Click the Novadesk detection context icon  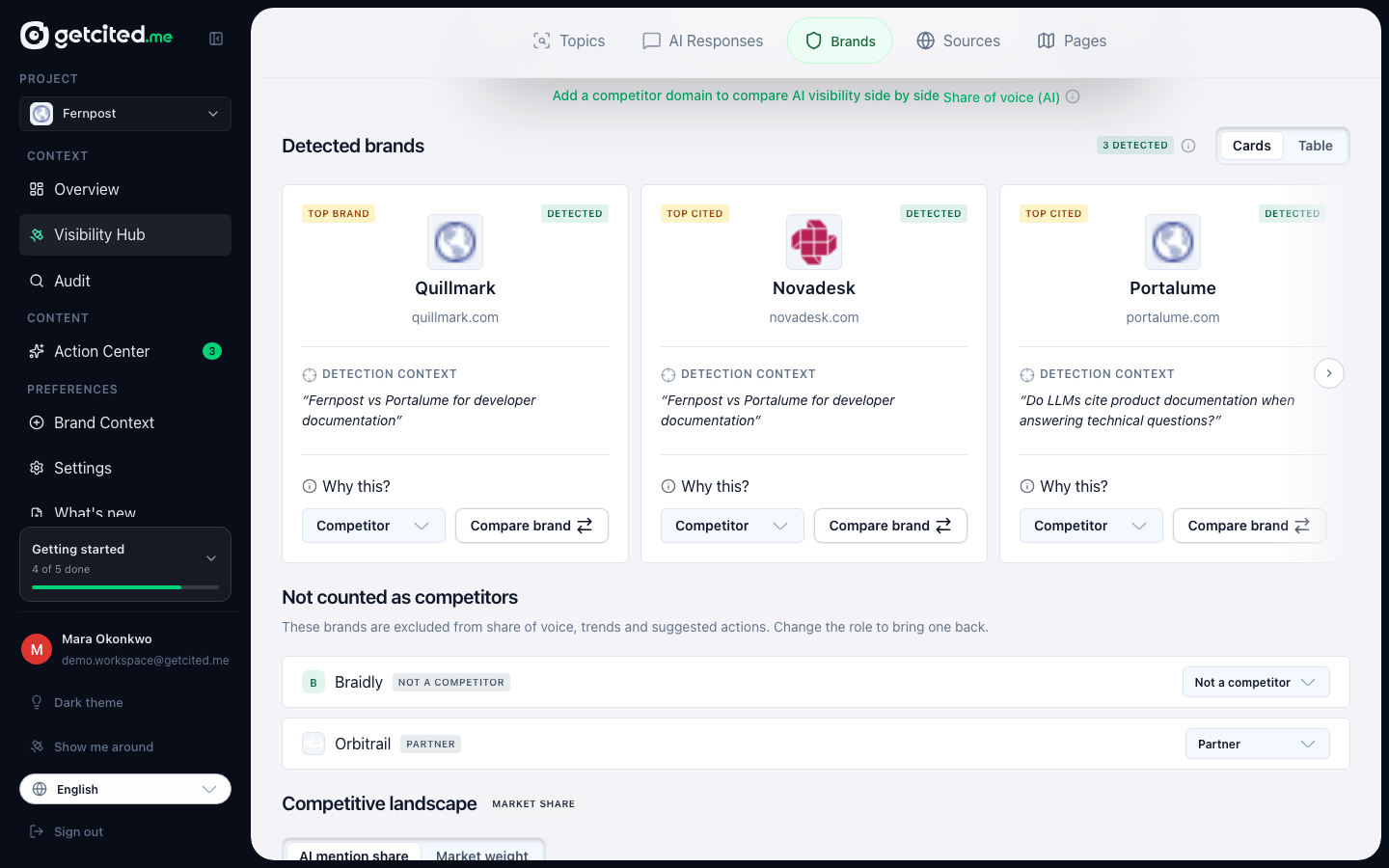coord(668,374)
